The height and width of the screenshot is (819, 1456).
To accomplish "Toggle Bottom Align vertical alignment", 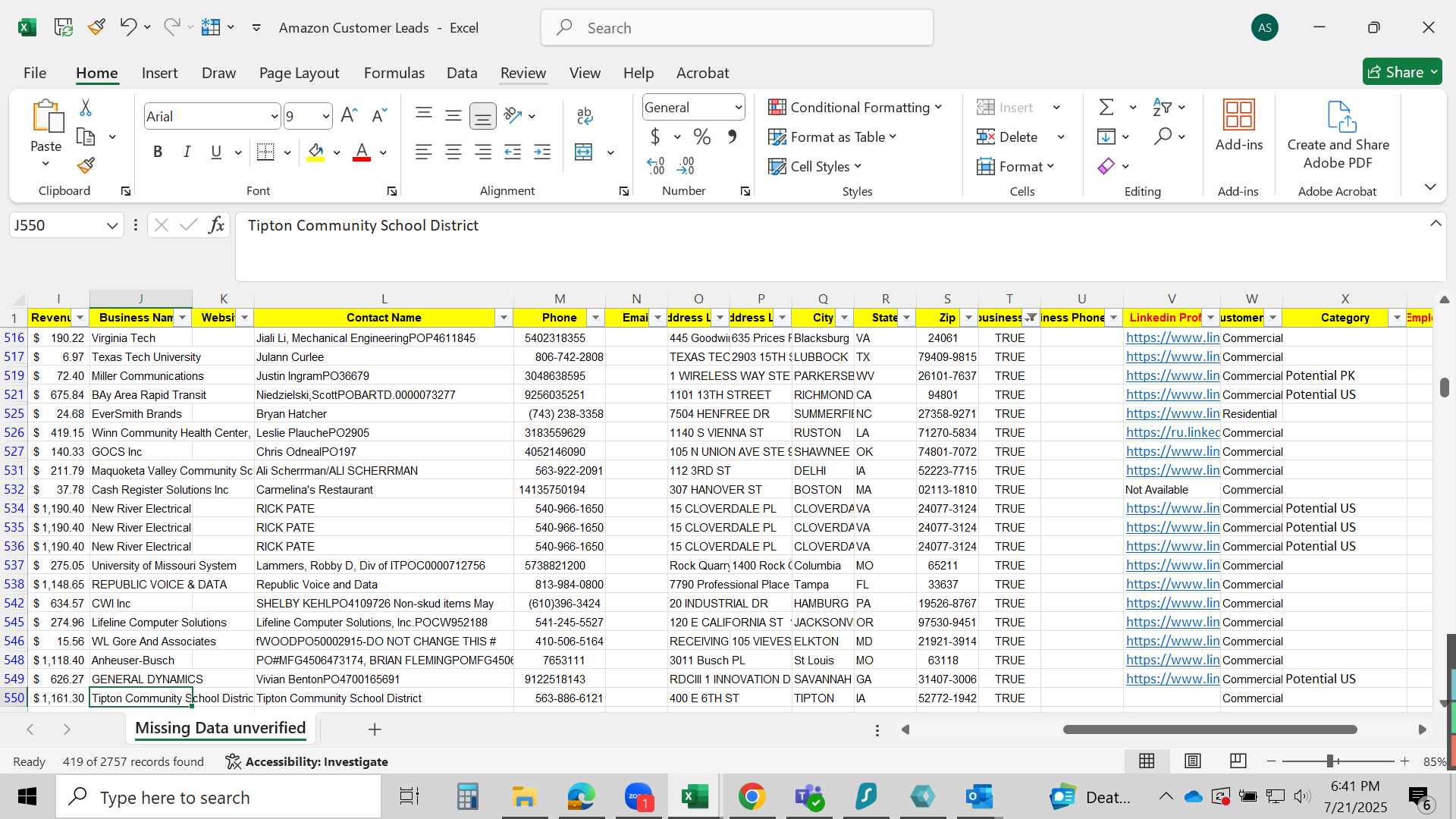I will pos(483,116).
